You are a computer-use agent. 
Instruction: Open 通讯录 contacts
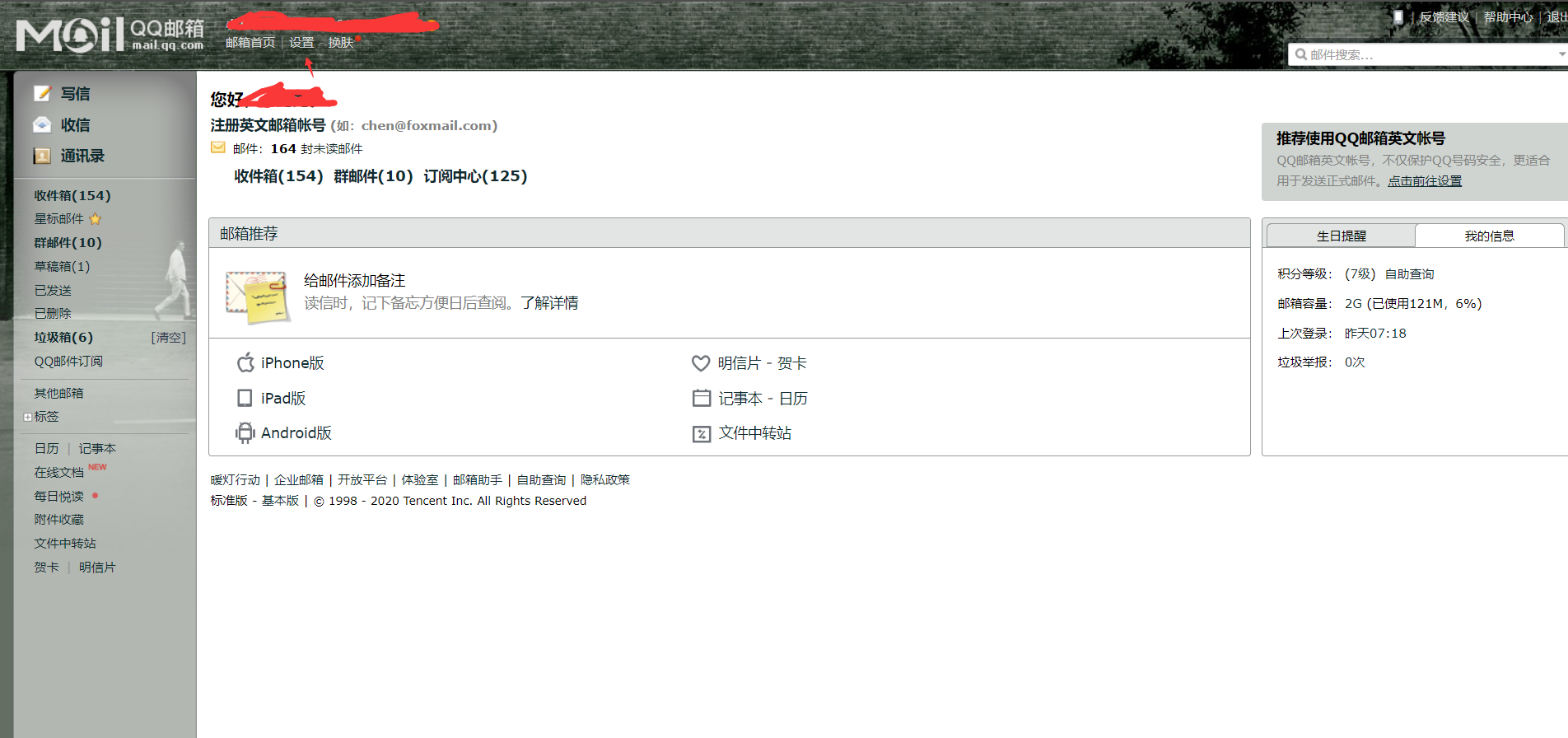(x=82, y=156)
